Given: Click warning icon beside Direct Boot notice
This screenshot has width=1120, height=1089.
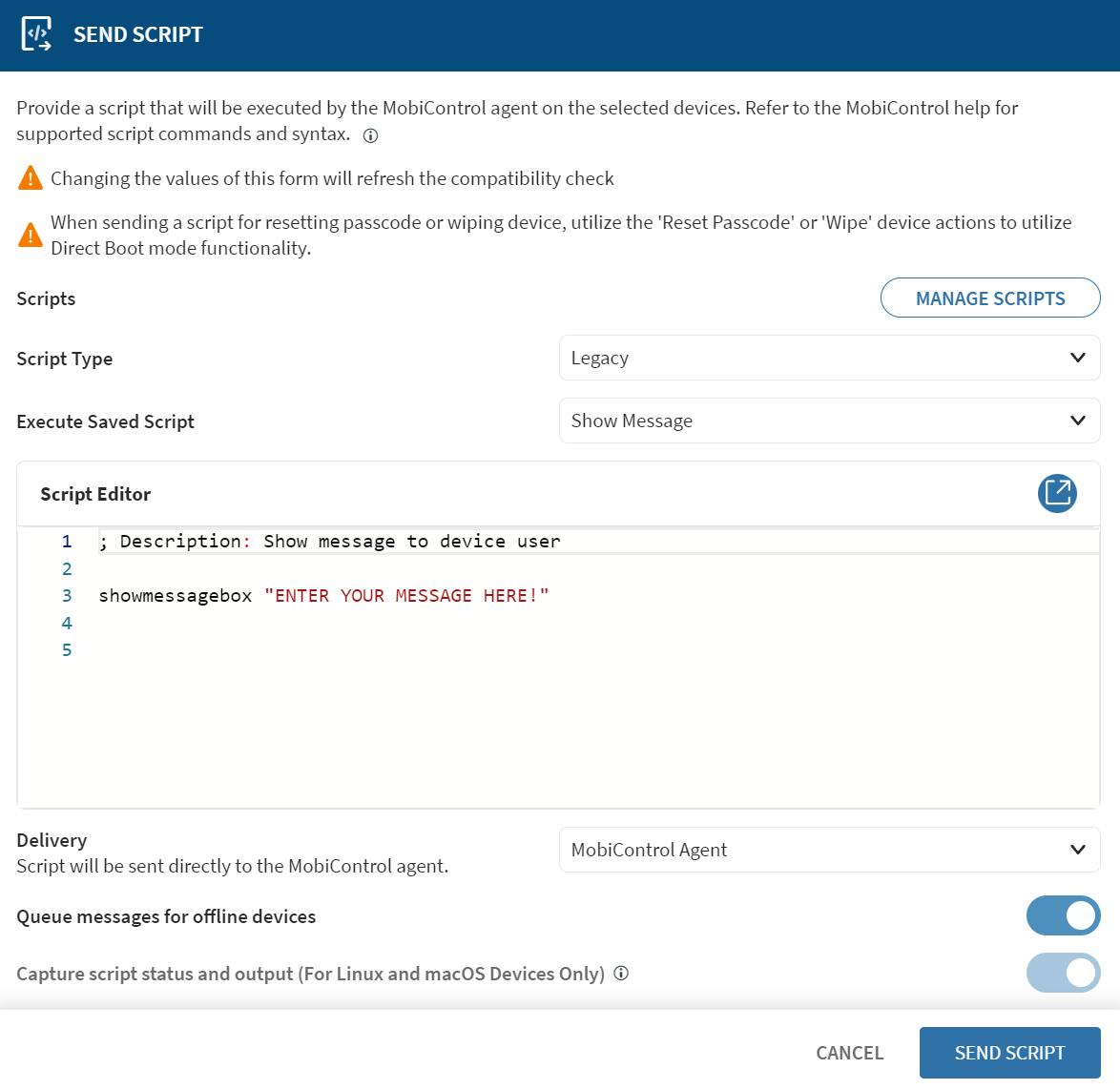Looking at the screenshot, I should click(31, 235).
